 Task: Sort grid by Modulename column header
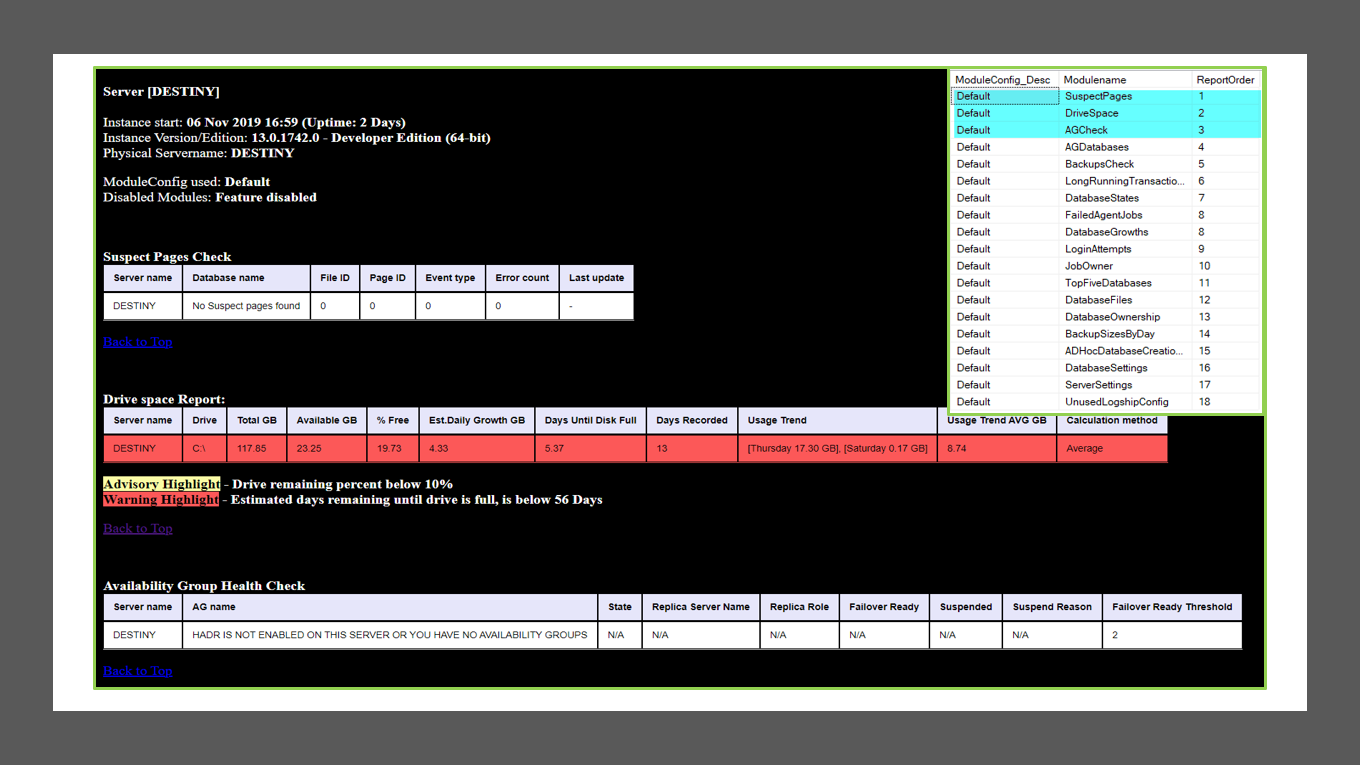tap(1094, 80)
